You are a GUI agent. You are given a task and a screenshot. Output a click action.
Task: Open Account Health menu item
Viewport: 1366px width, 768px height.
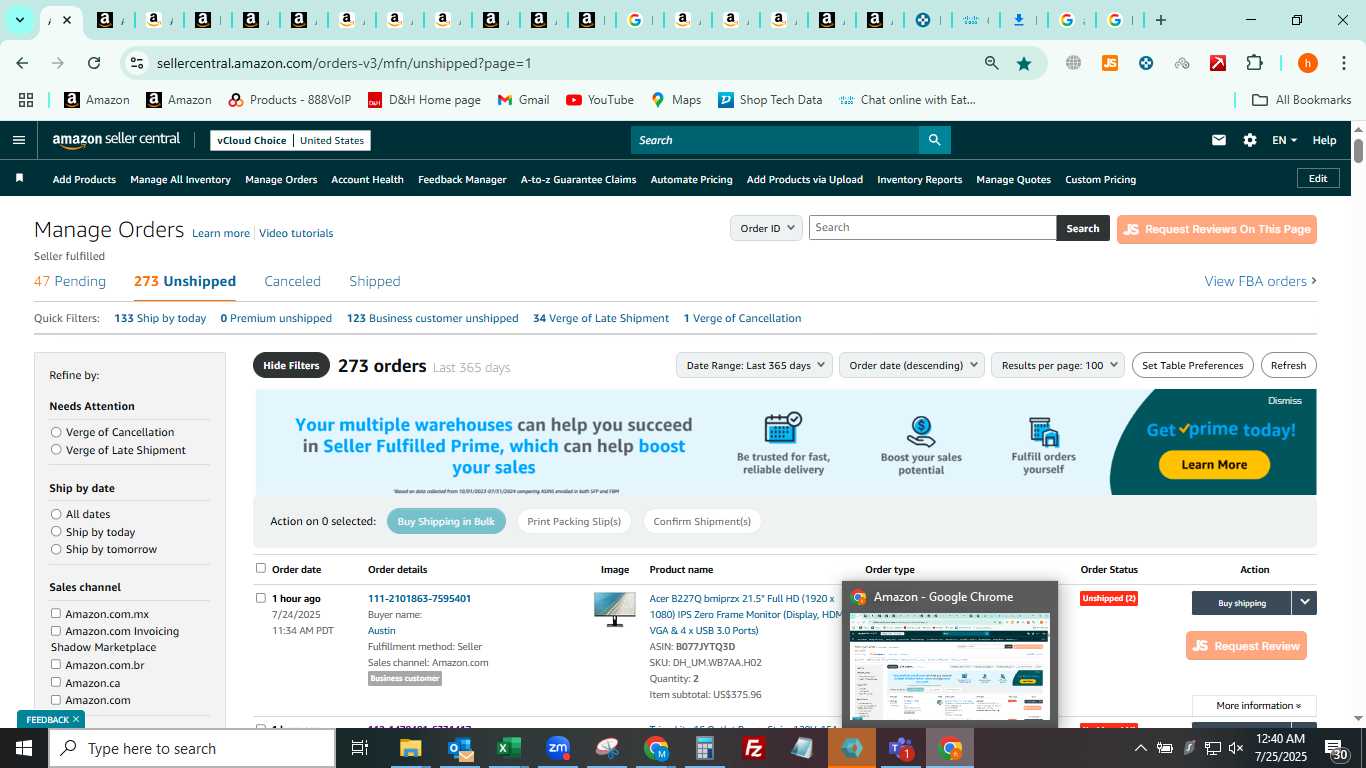367,179
